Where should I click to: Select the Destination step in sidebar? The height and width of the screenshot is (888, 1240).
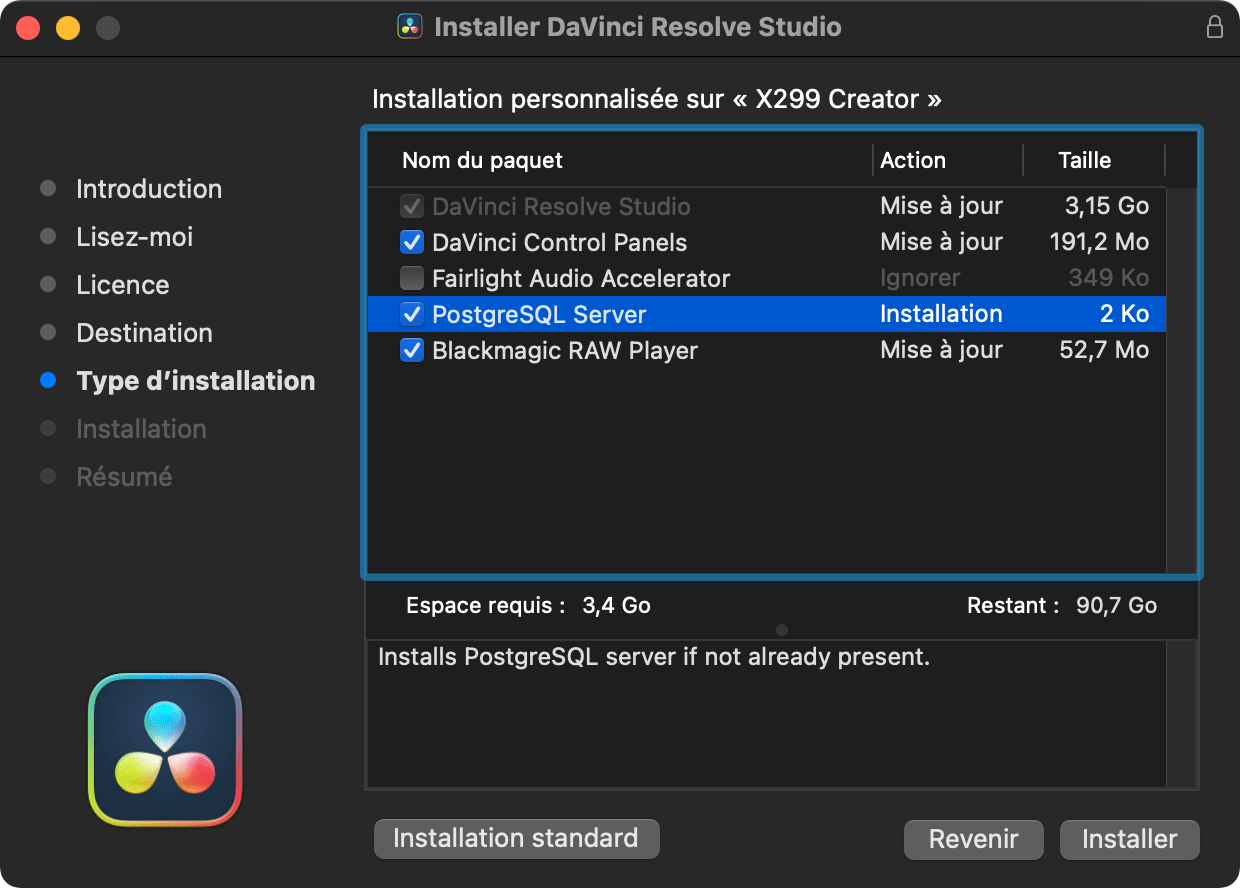click(x=144, y=333)
